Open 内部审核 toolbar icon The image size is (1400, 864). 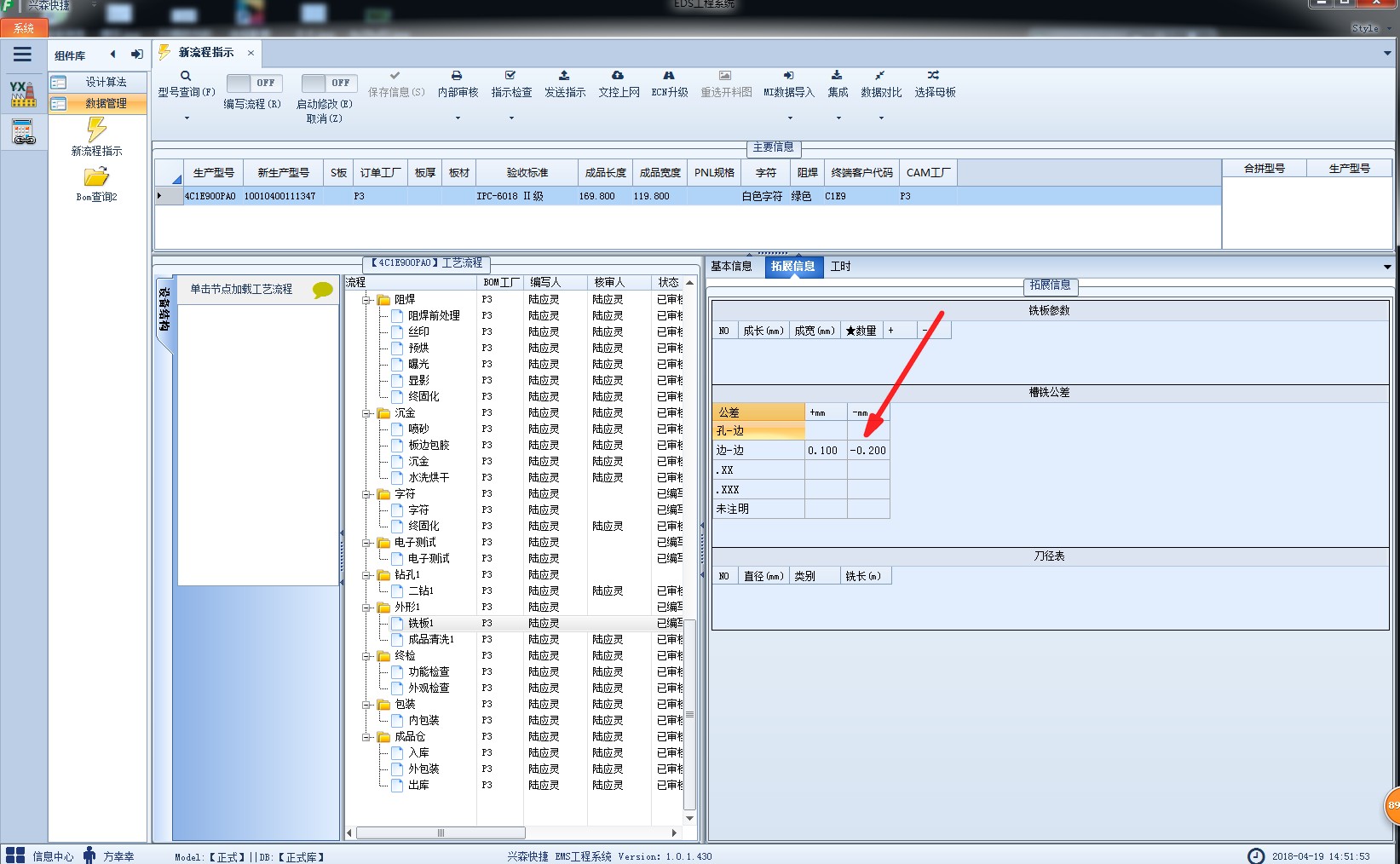[457, 76]
